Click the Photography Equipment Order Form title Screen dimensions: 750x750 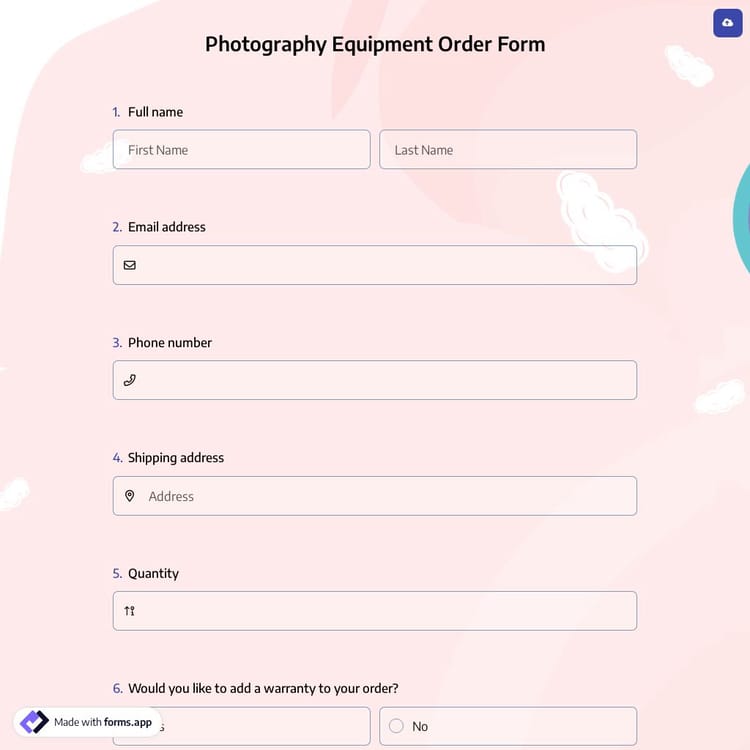tap(375, 44)
